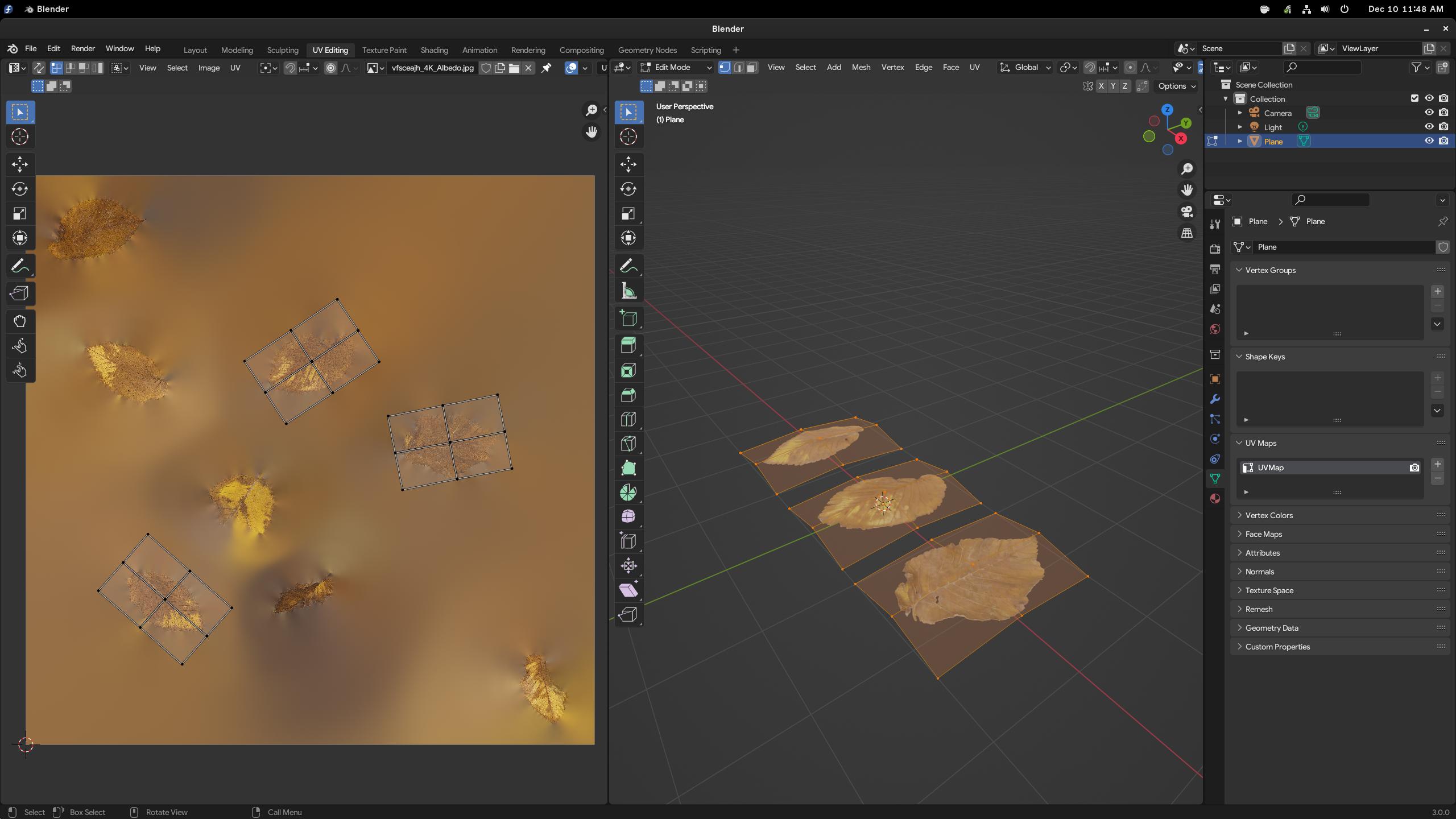Select the Measure tool in the 3D viewport
Viewport: 1456px width, 819px height.
pos(628,291)
